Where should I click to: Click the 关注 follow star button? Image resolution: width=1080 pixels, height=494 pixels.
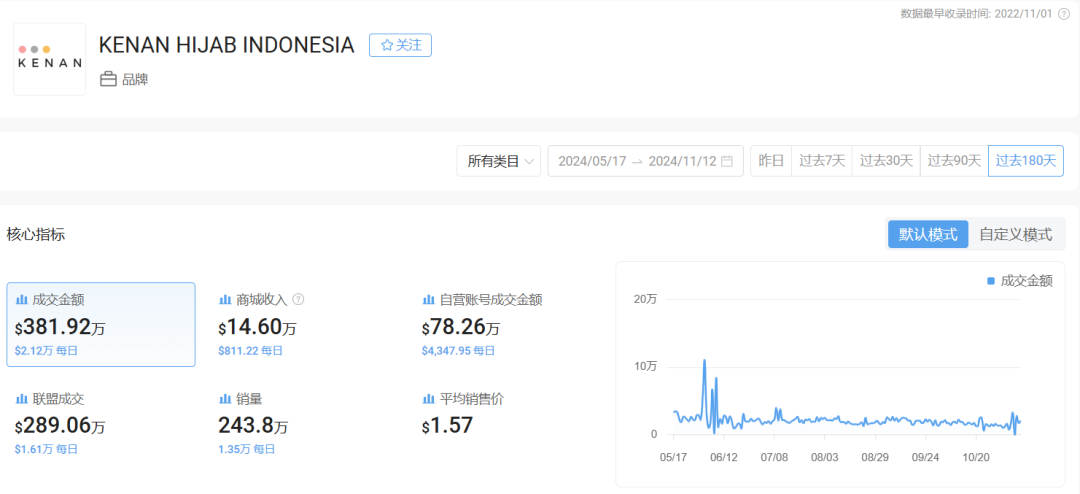(400, 45)
